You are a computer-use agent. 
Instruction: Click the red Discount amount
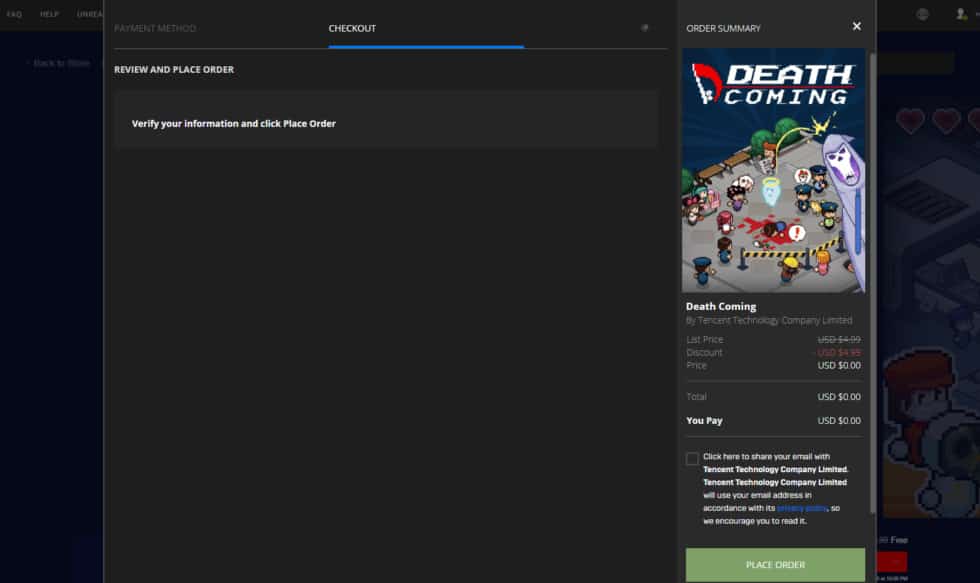tap(839, 352)
